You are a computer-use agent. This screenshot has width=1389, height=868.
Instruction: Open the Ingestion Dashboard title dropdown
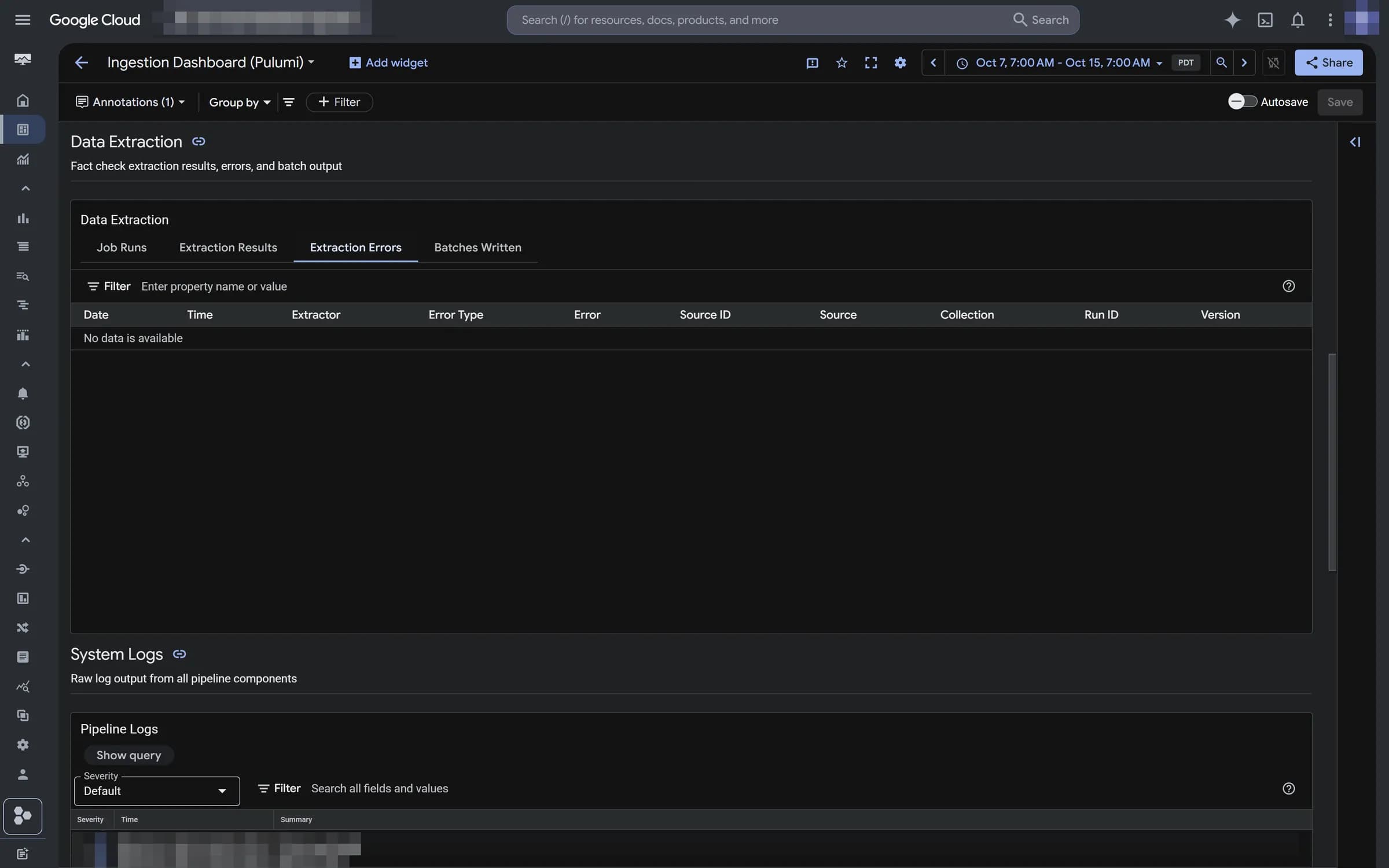[211, 62]
